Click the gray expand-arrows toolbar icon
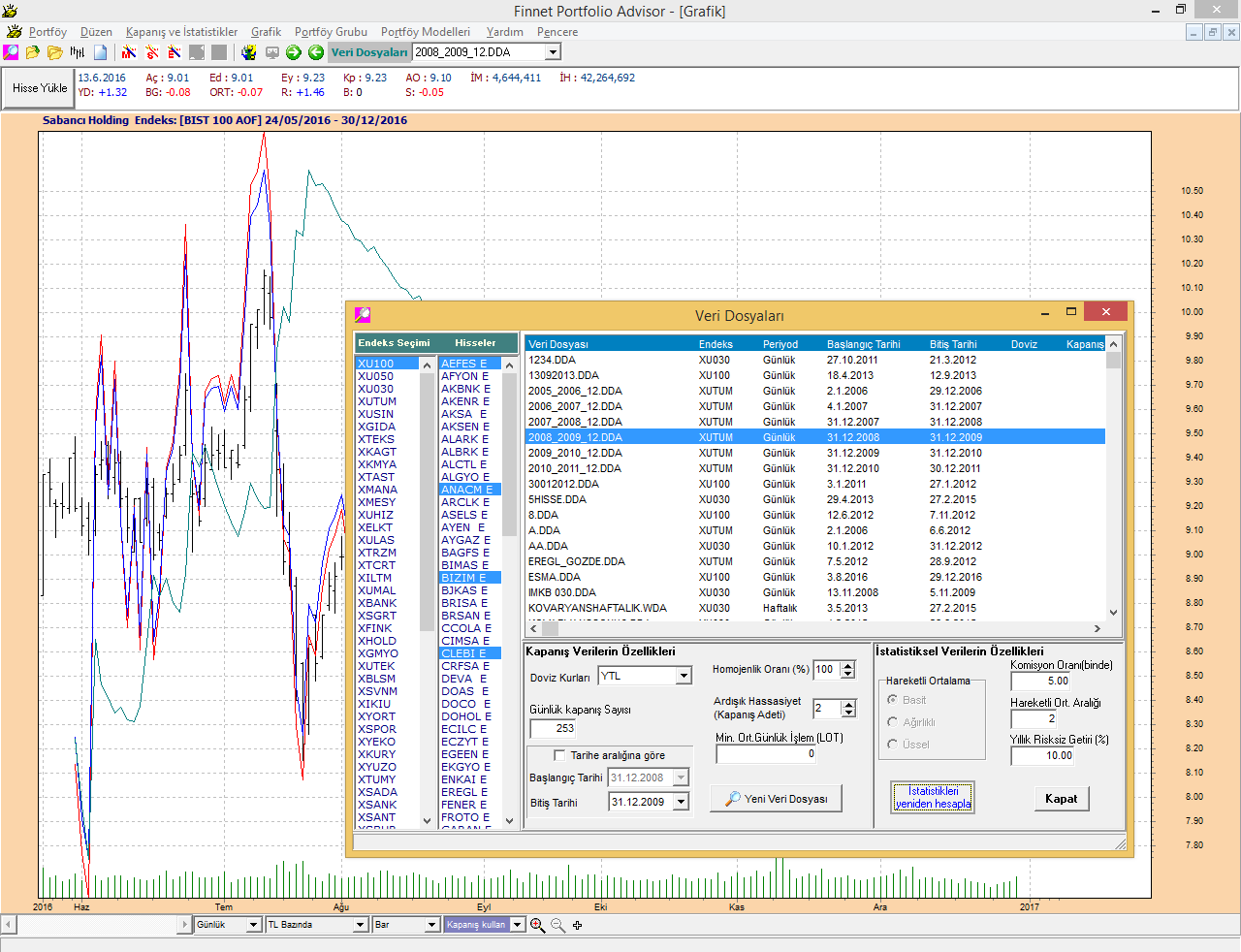 pyautogui.click(x=197, y=52)
